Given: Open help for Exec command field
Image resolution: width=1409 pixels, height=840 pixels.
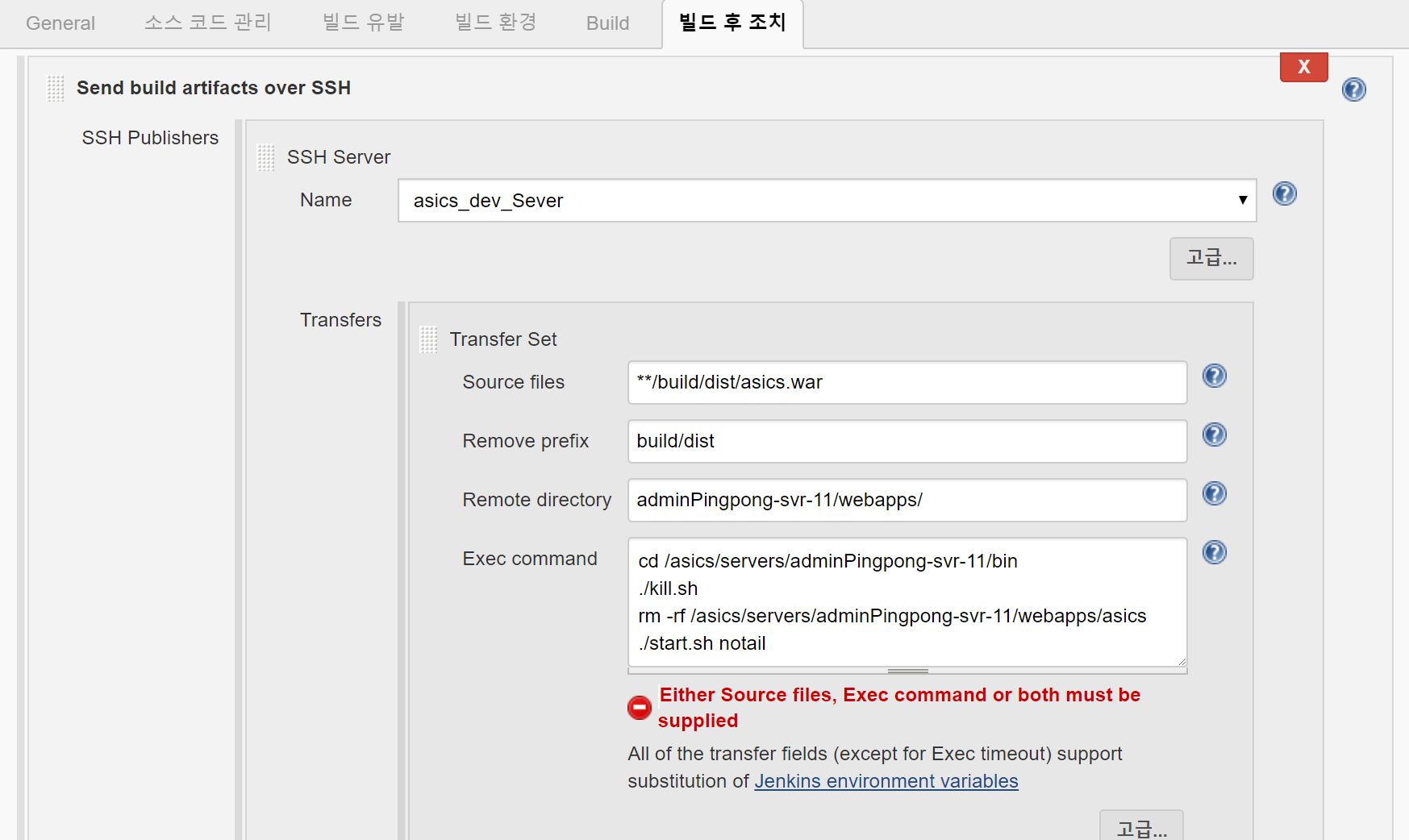Looking at the screenshot, I should [x=1214, y=552].
